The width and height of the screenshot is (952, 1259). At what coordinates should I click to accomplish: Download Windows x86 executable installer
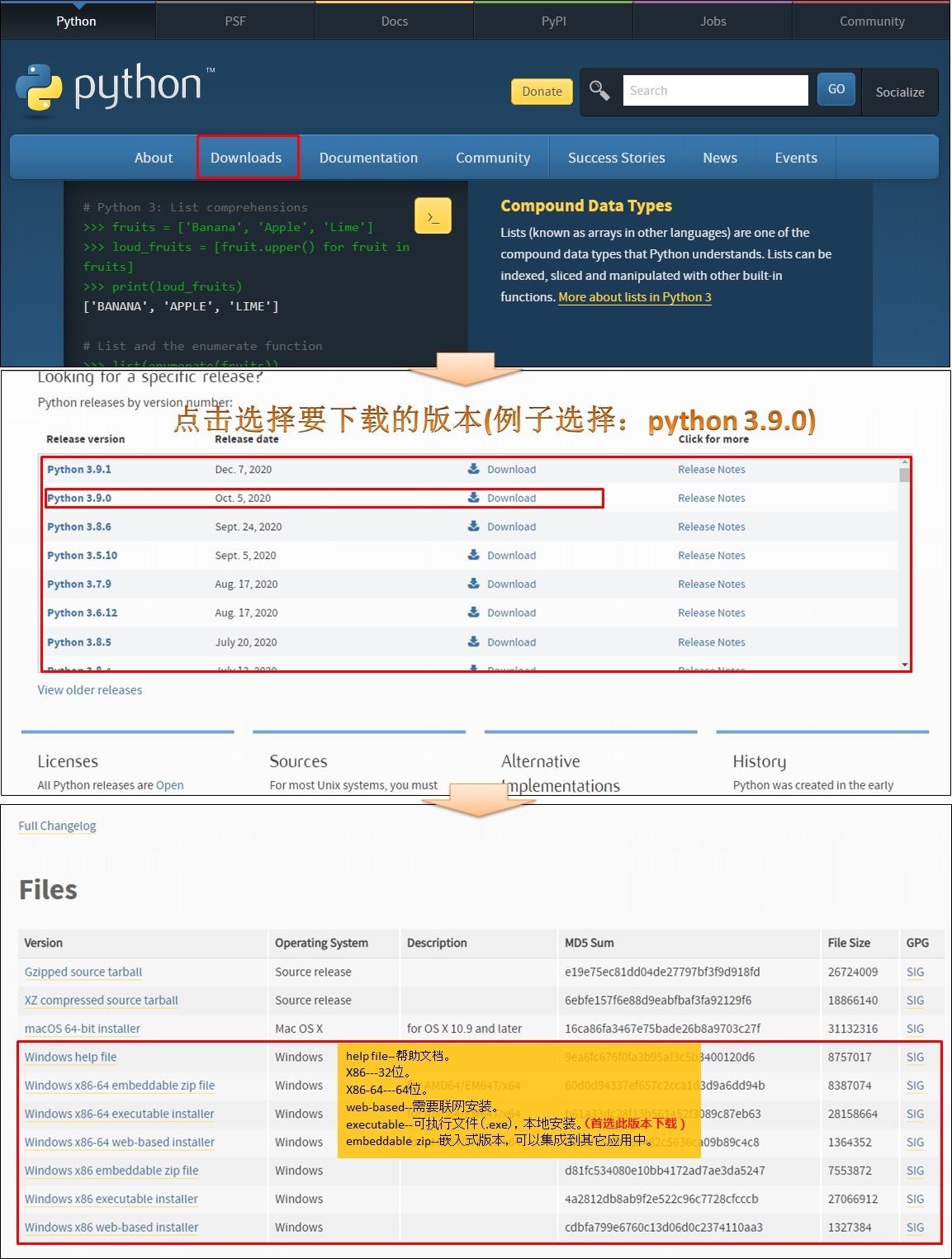(x=111, y=1199)
